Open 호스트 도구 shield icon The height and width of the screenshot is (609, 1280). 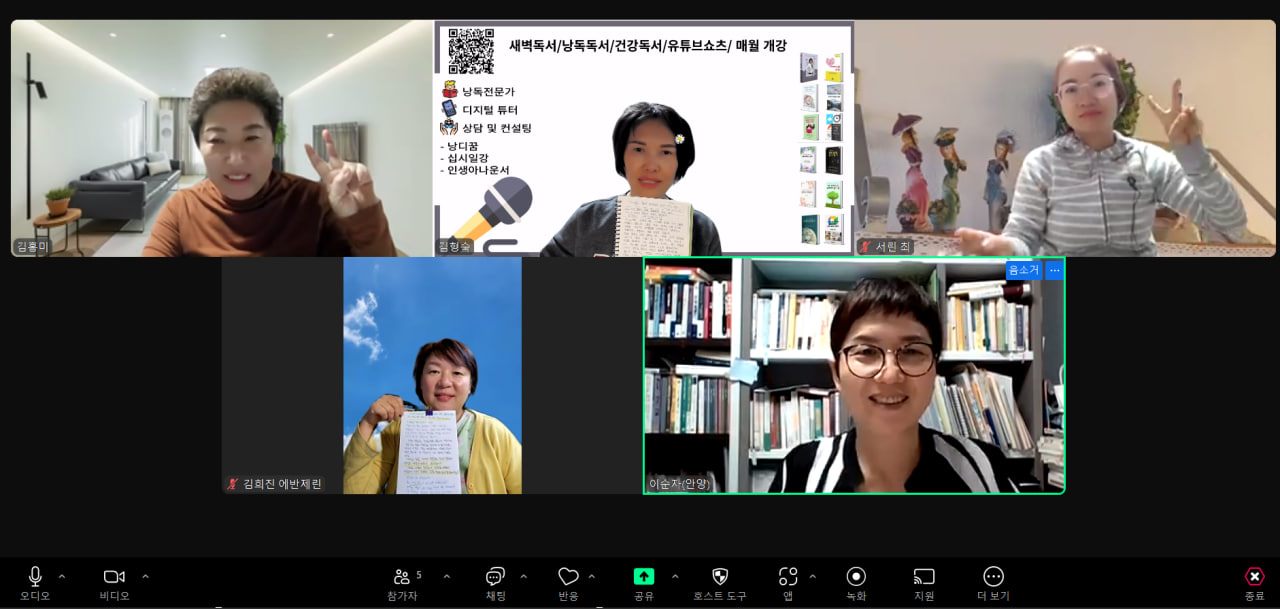point(720,583)
